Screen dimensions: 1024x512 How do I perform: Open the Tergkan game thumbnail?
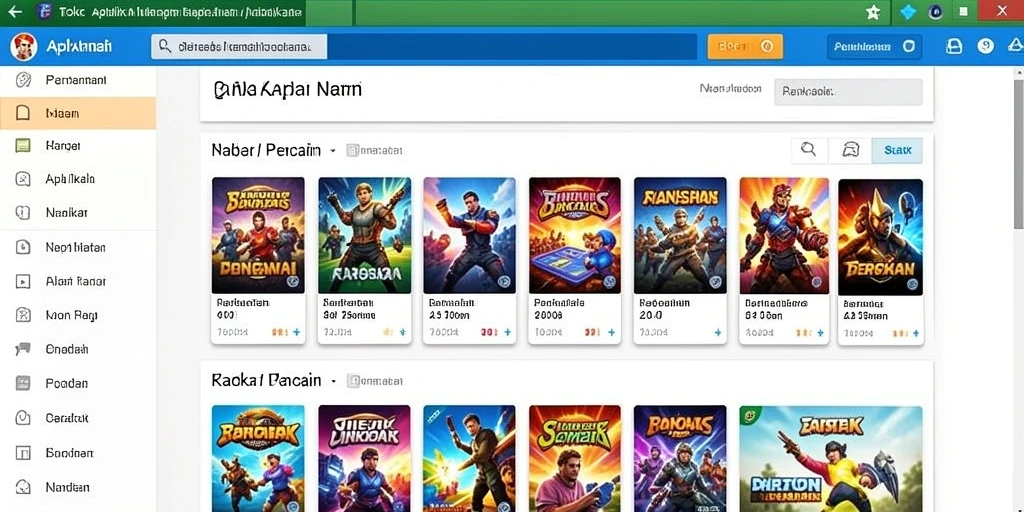[880, 237]
